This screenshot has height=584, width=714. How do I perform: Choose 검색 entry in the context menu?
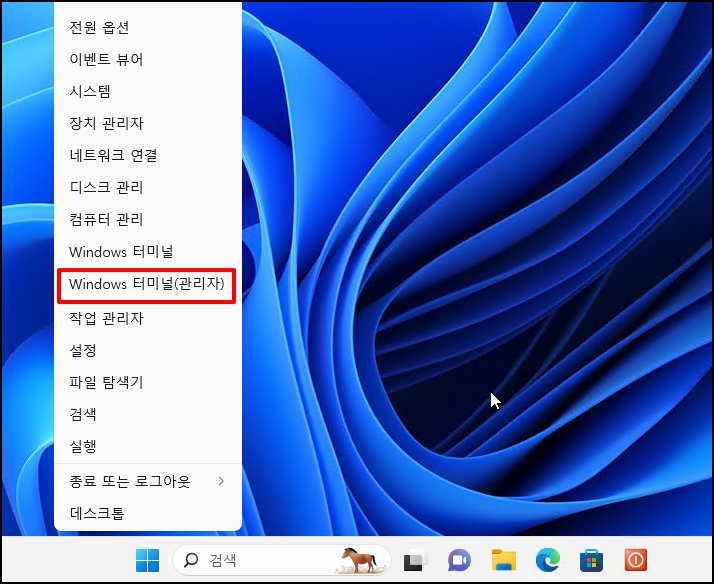[148, 414]
